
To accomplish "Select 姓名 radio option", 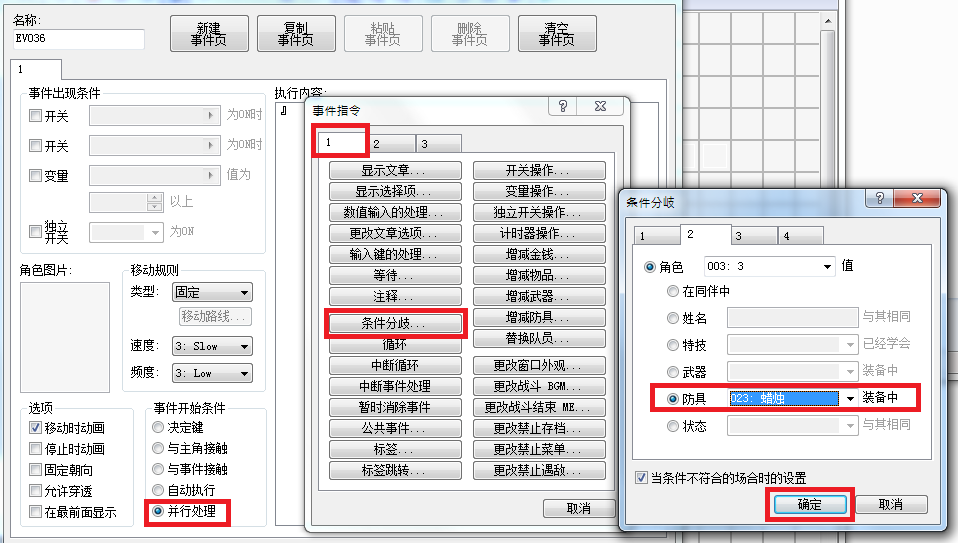I will click(673, 318).
